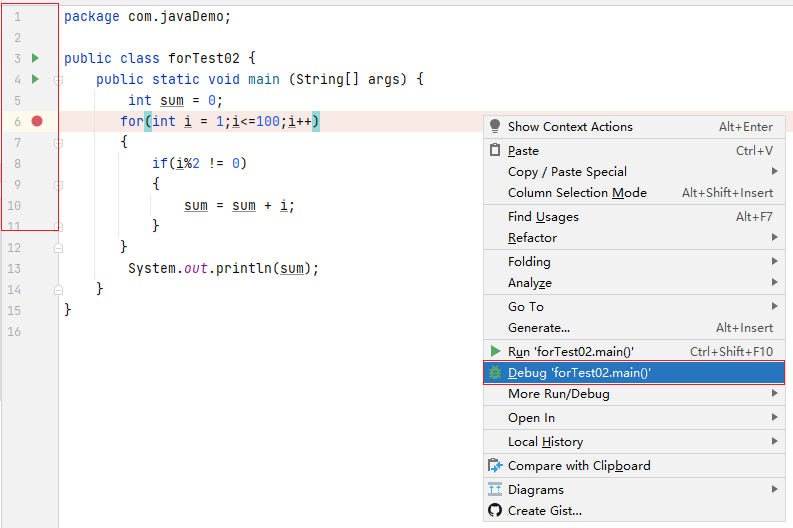The image size is (793, 528).
Task: Click fold end marker on line 11
Action: click(x=59, y=227)
